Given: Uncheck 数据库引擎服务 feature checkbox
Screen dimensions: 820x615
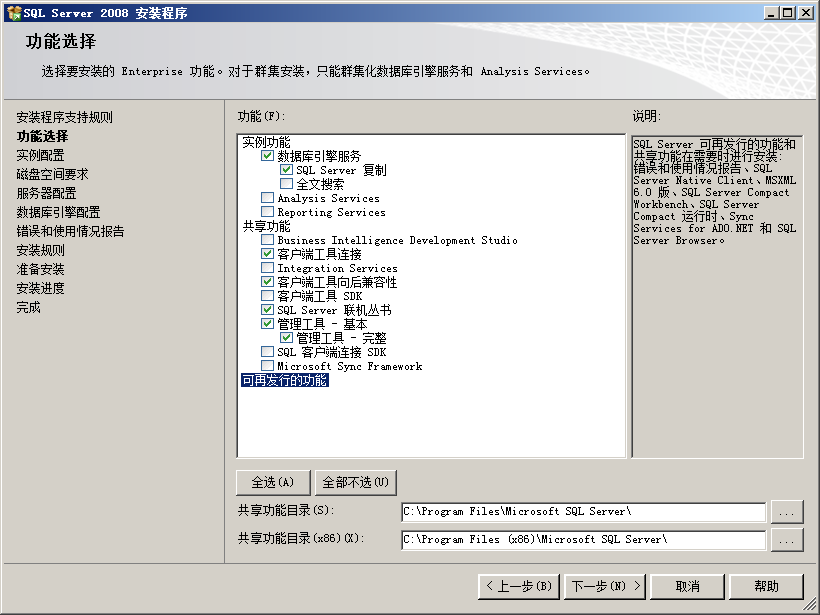Looking at the screenshot, I should [267, 156].
